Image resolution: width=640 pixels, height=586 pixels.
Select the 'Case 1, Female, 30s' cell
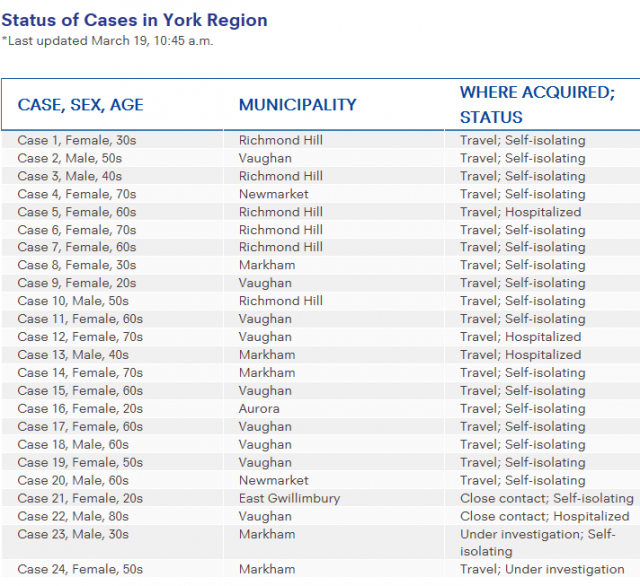pos(77,141)
